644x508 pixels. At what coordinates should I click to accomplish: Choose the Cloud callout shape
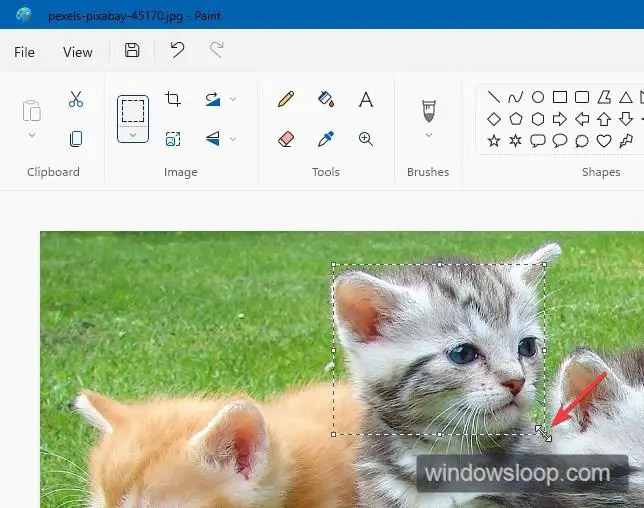[x=582, y=141]
